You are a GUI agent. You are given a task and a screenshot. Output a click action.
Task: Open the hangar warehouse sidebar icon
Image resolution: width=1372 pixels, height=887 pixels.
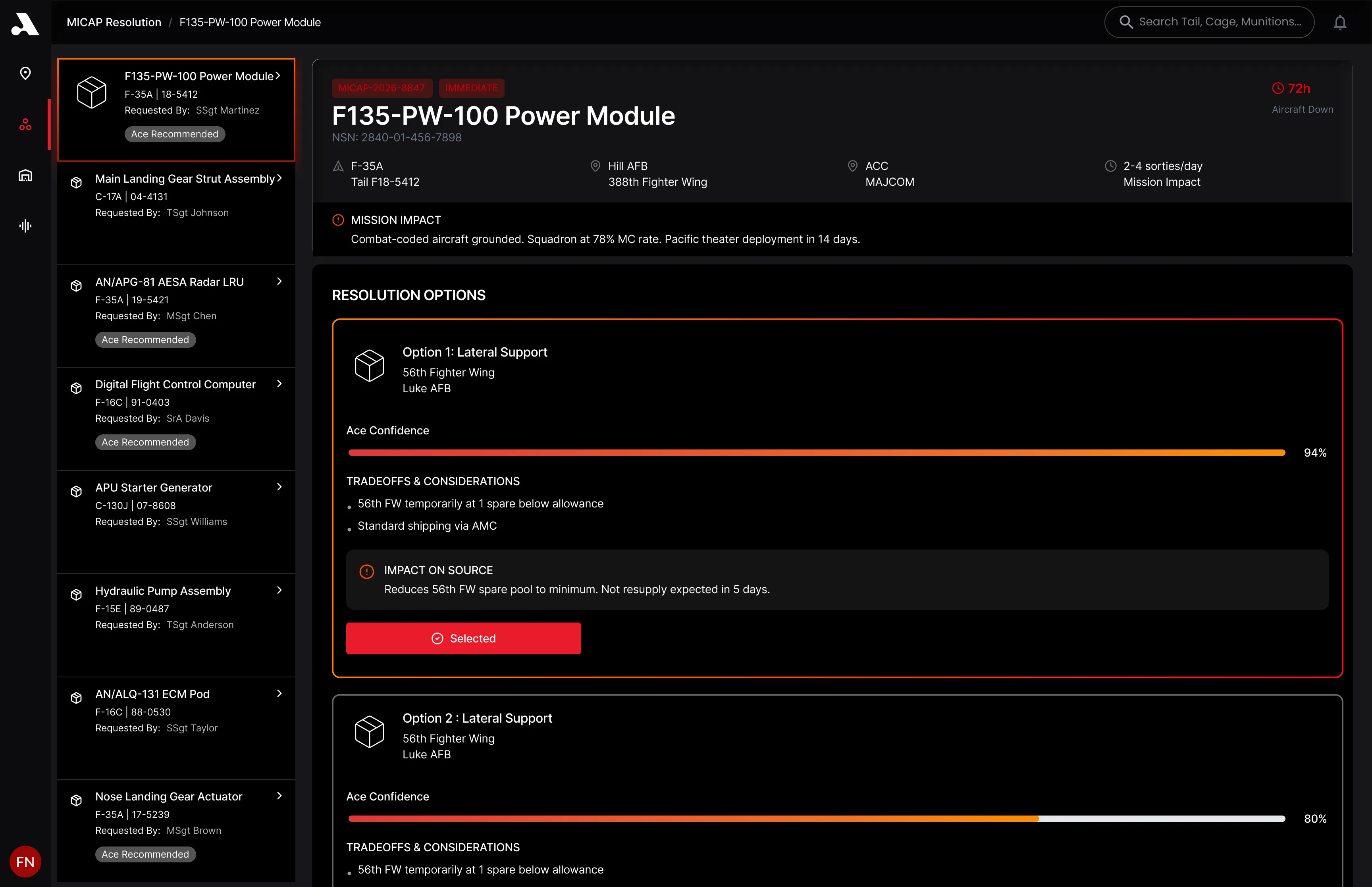click(25, 175)
